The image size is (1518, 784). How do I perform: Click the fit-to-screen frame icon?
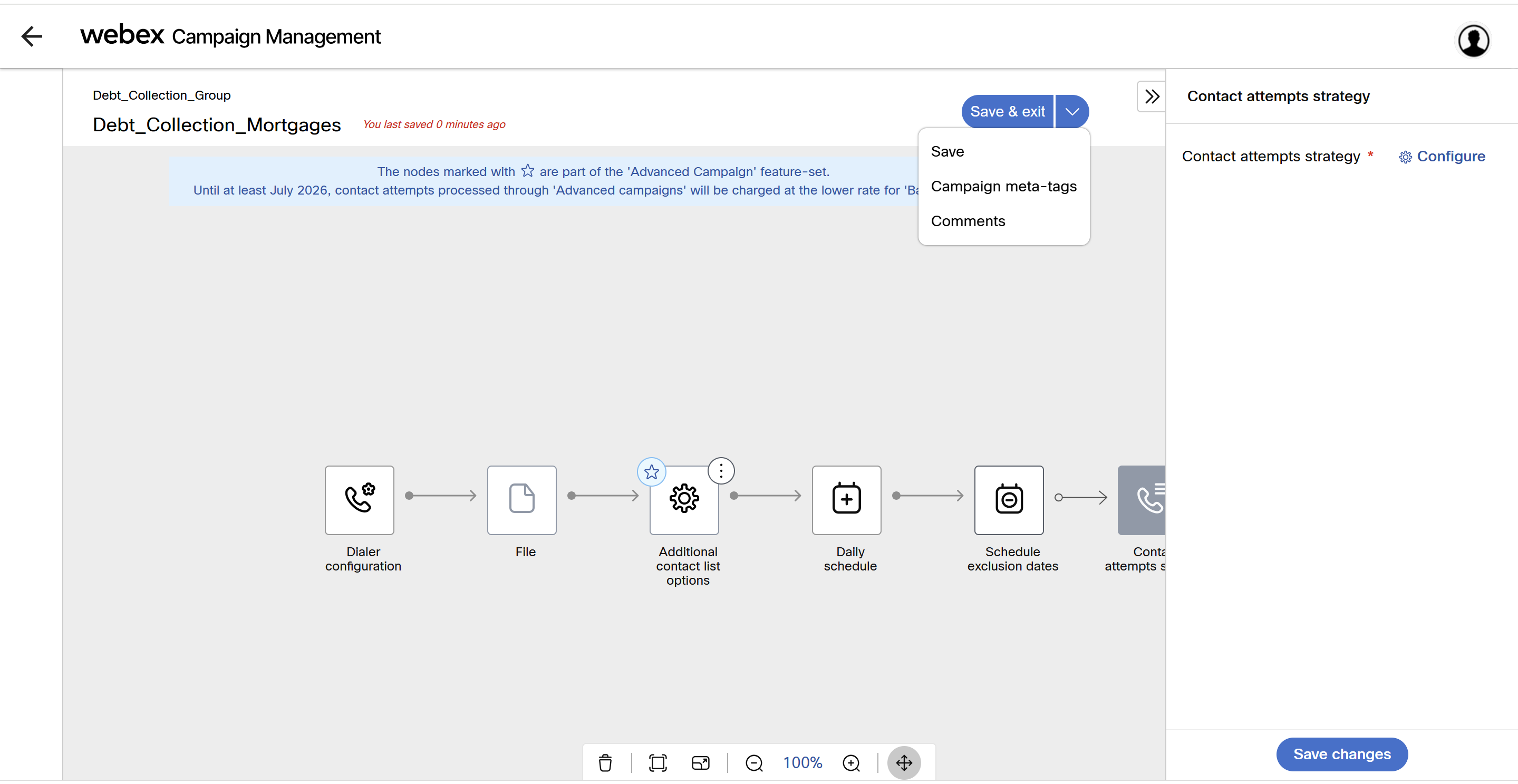(658, 763)
